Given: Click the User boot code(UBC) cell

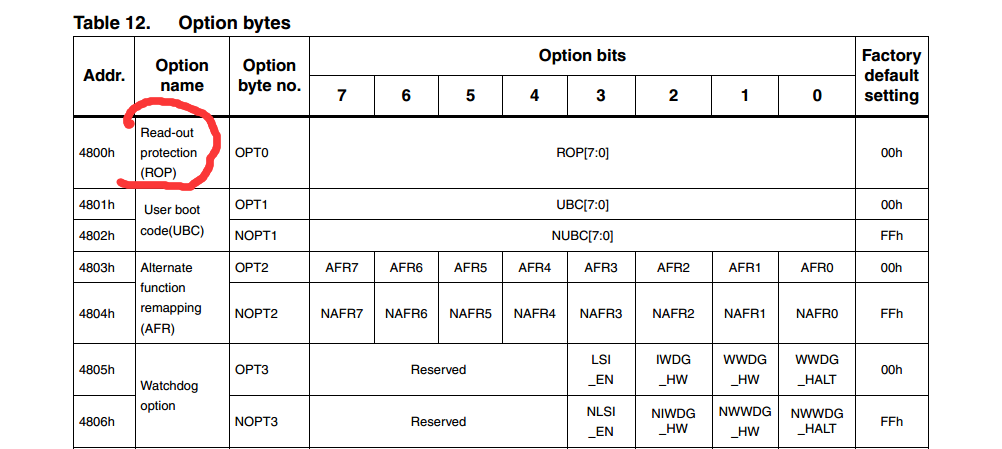Looking at the screenshot, I should (x=182, y=220).
